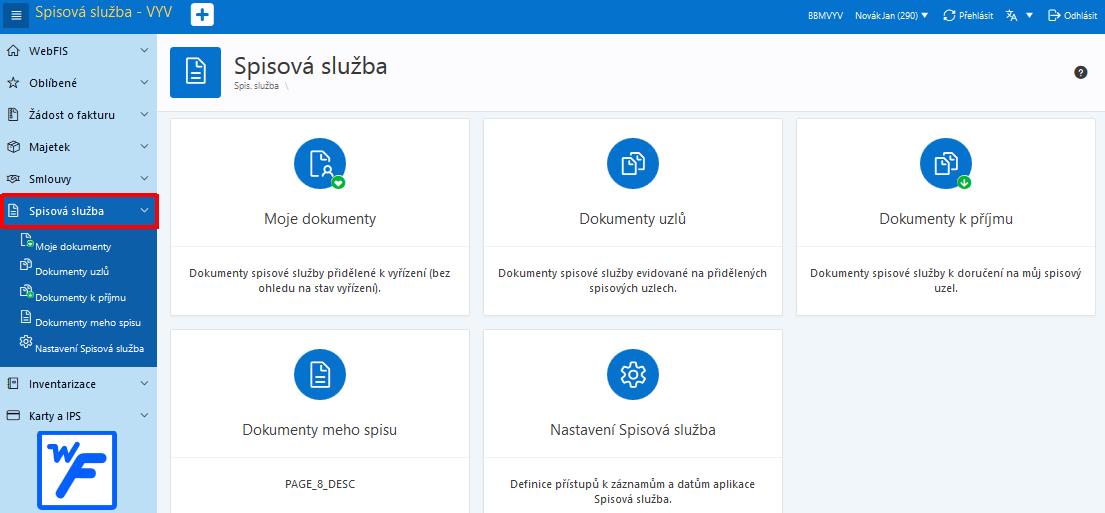Click the Inventarizace notebook icon
The width and height of the screenshot is (1105, 513).
point(13,384)
